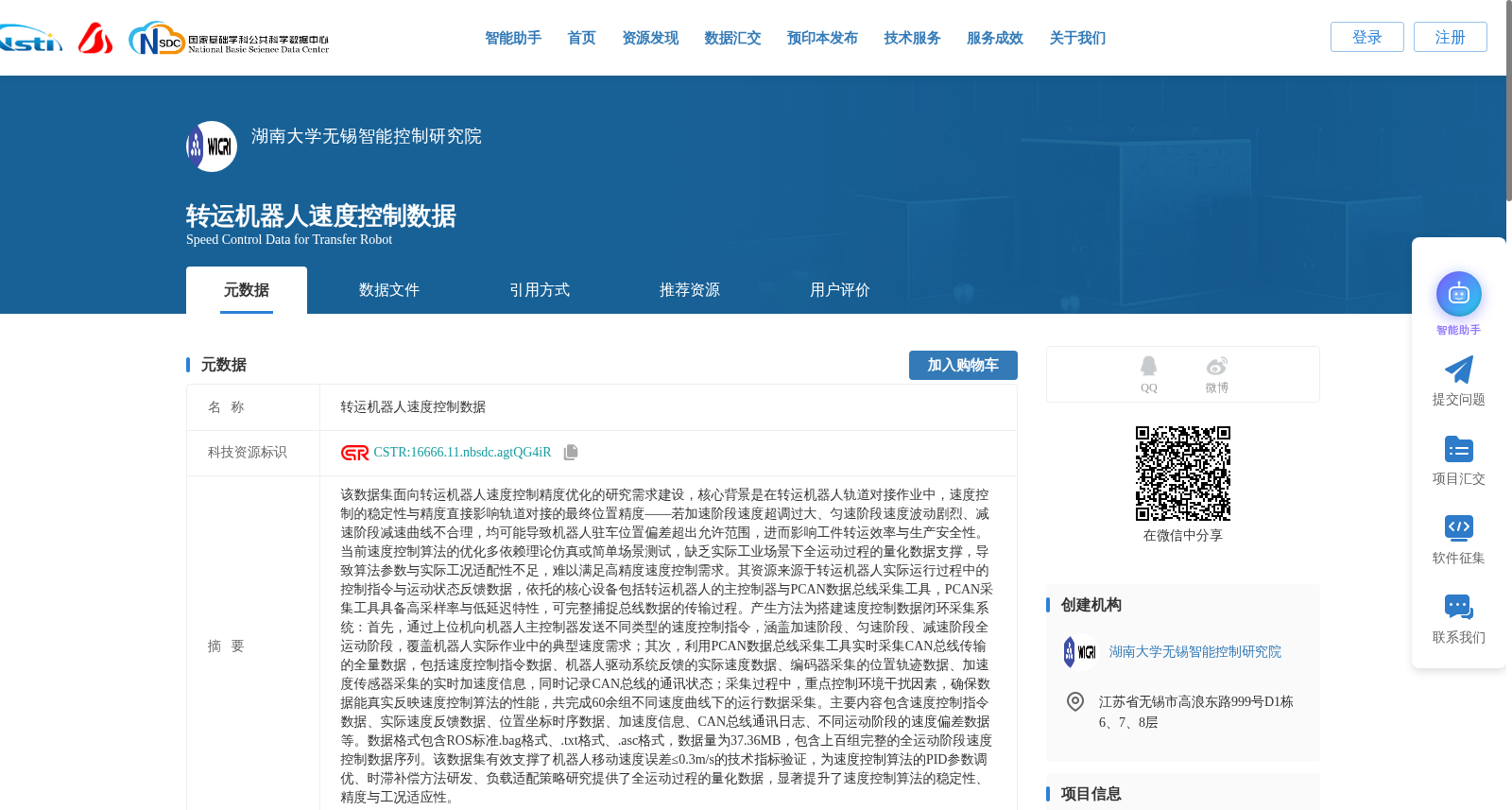Image resolution: width=1512 pixels, height=810 pixels.
Task: Click the National Basic Science Data Center logo
Action: coord(229,39)
